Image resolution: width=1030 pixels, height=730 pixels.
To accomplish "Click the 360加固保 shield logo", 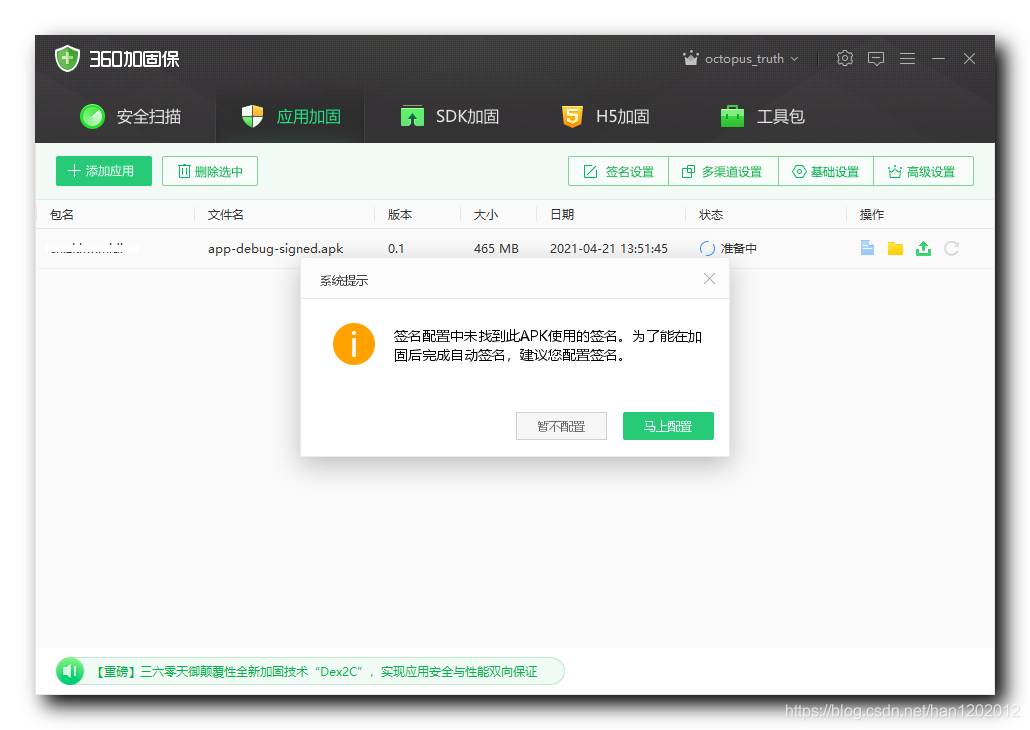I will (x=67, y=58).
